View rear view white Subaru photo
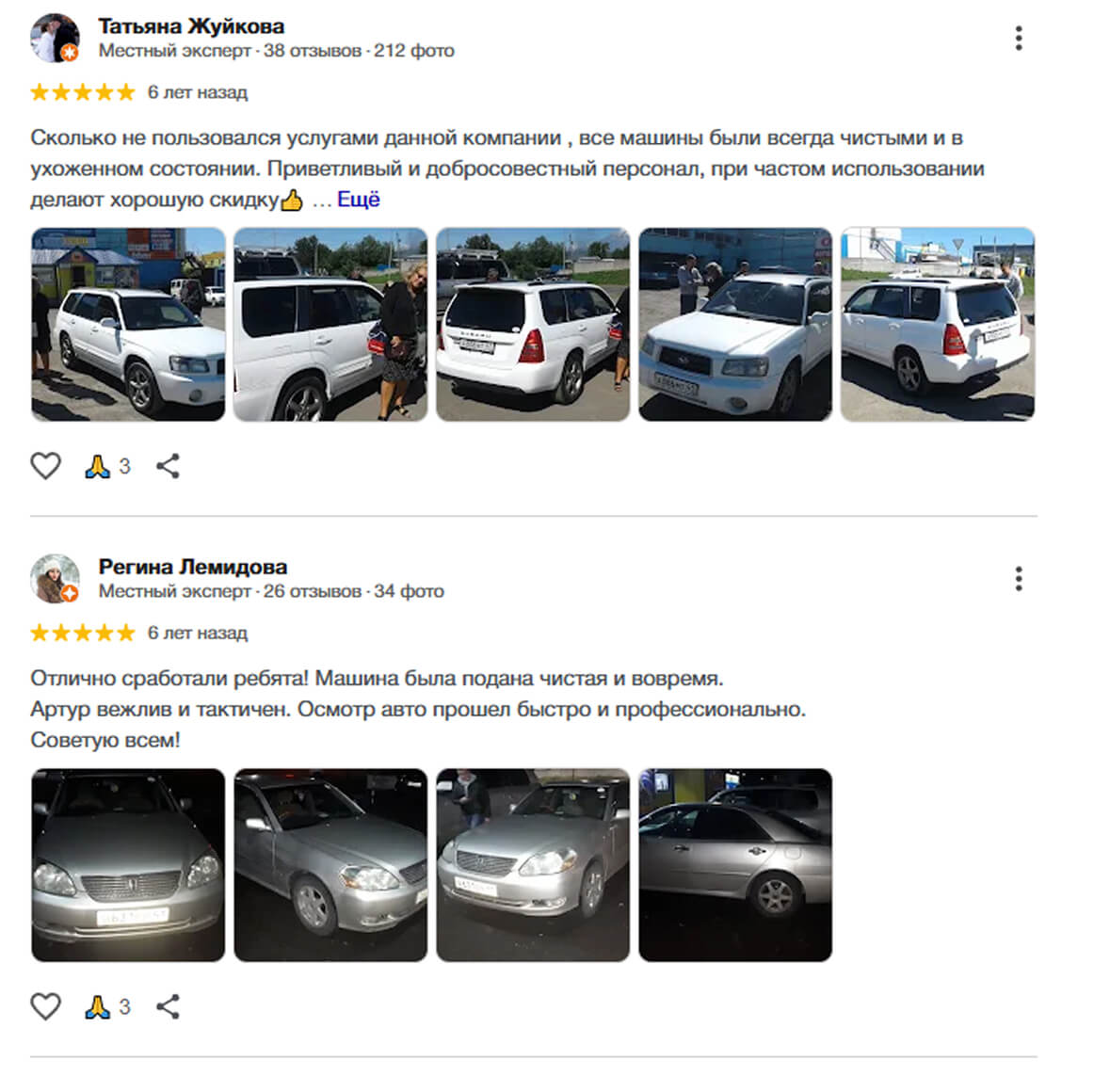 [x=533, y=325]
